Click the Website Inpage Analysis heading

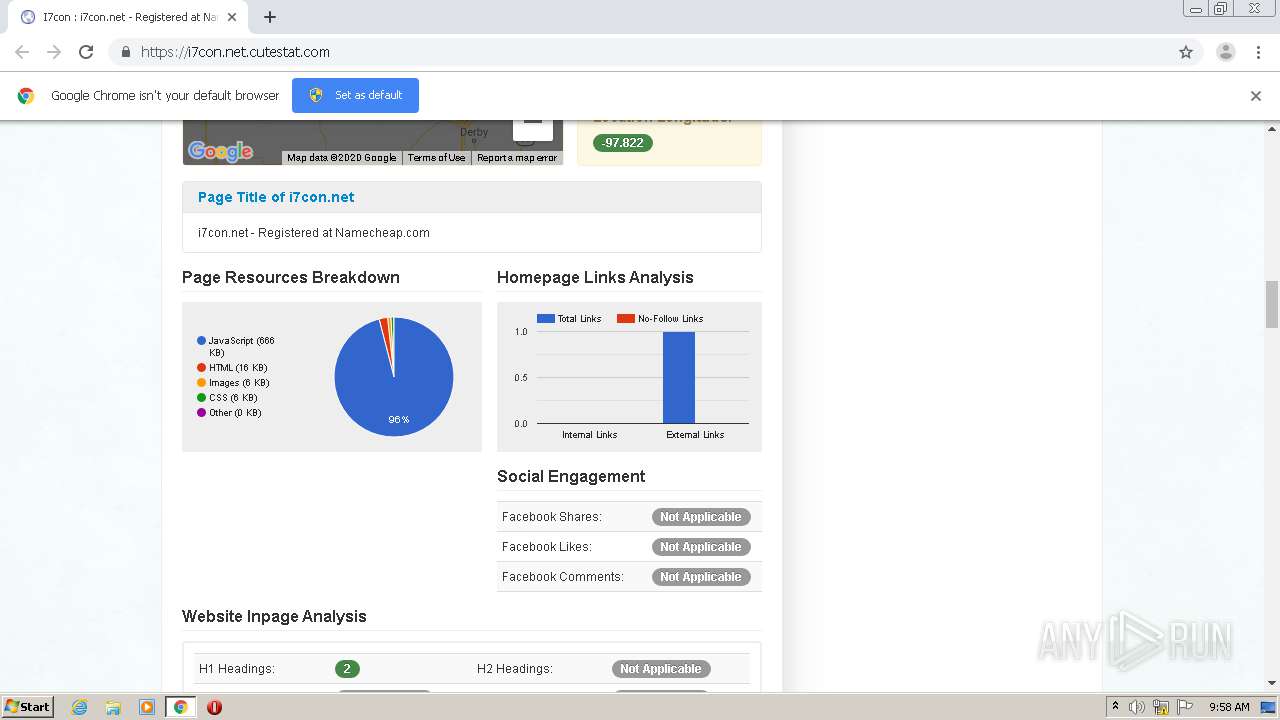point(274,617)
